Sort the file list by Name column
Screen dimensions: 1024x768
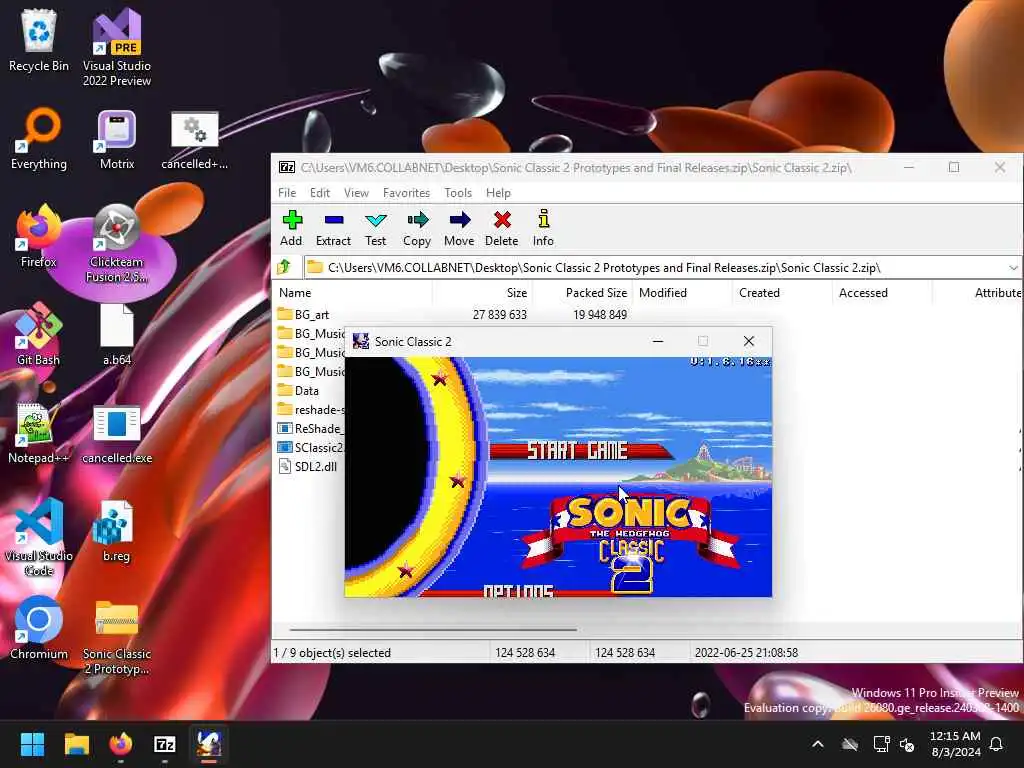point(353,293)
